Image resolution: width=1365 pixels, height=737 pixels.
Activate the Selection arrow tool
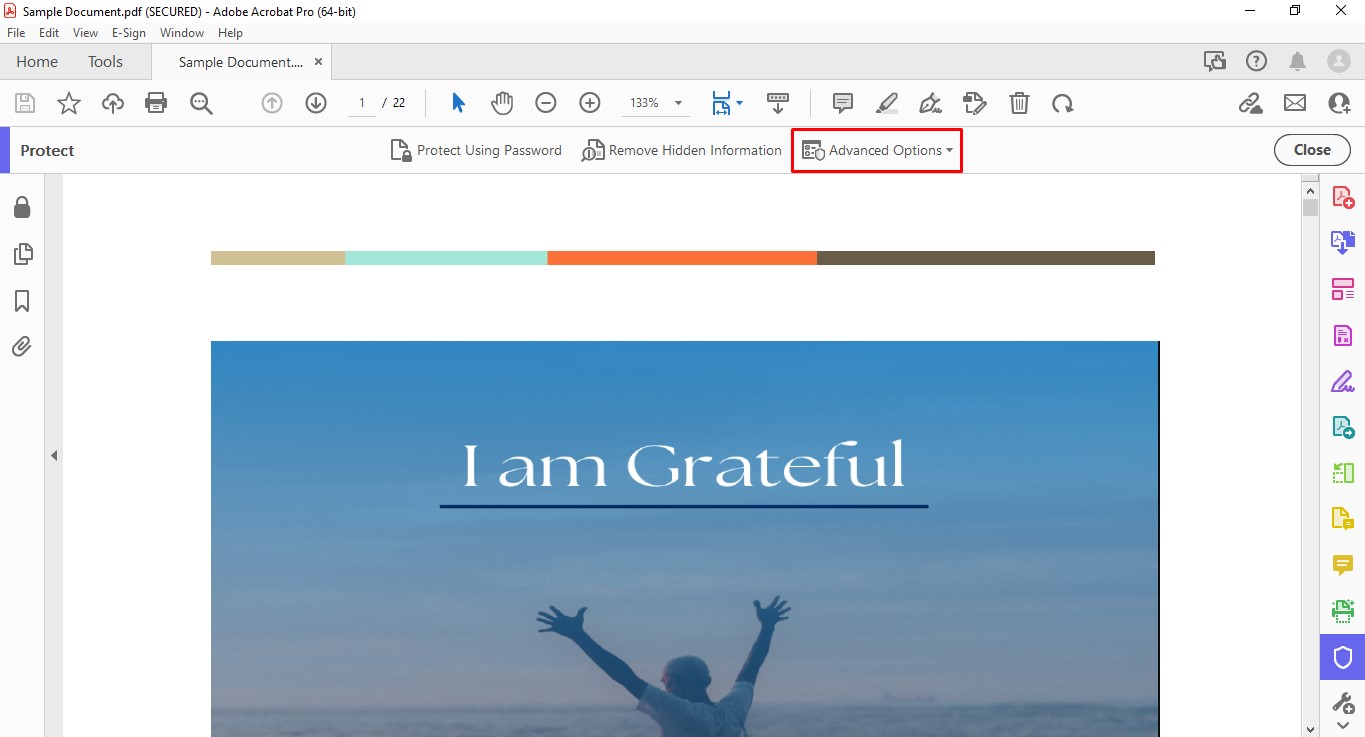point(458,103)
